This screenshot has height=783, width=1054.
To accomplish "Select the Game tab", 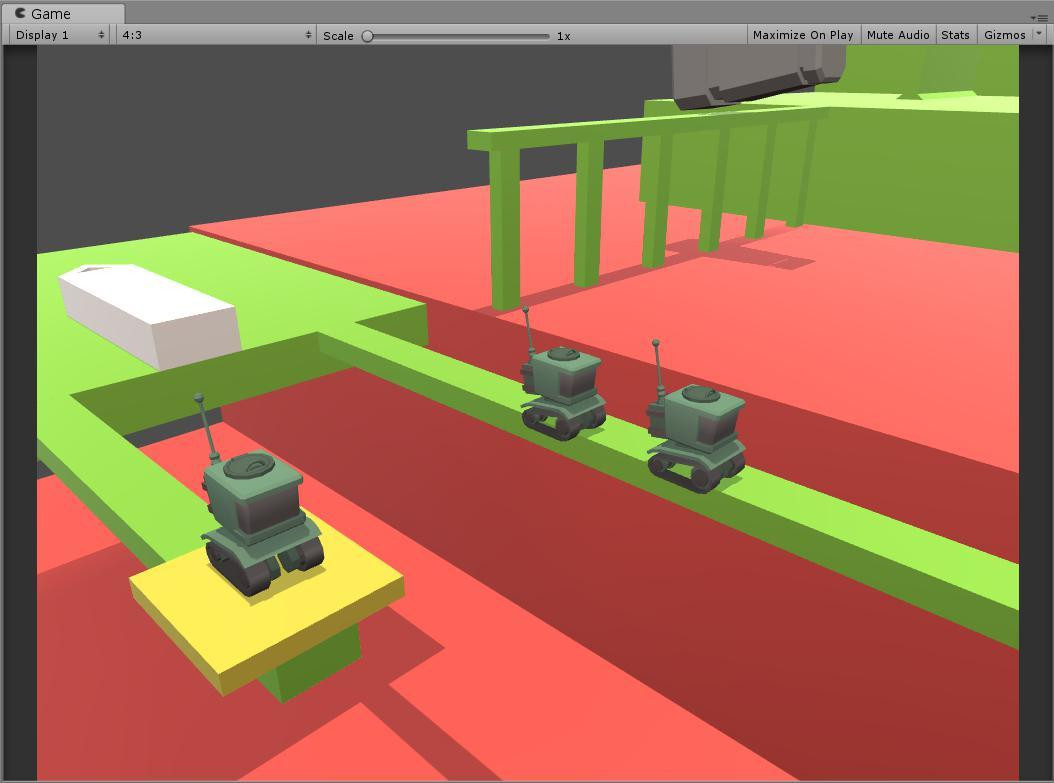I will click(63, 13).
